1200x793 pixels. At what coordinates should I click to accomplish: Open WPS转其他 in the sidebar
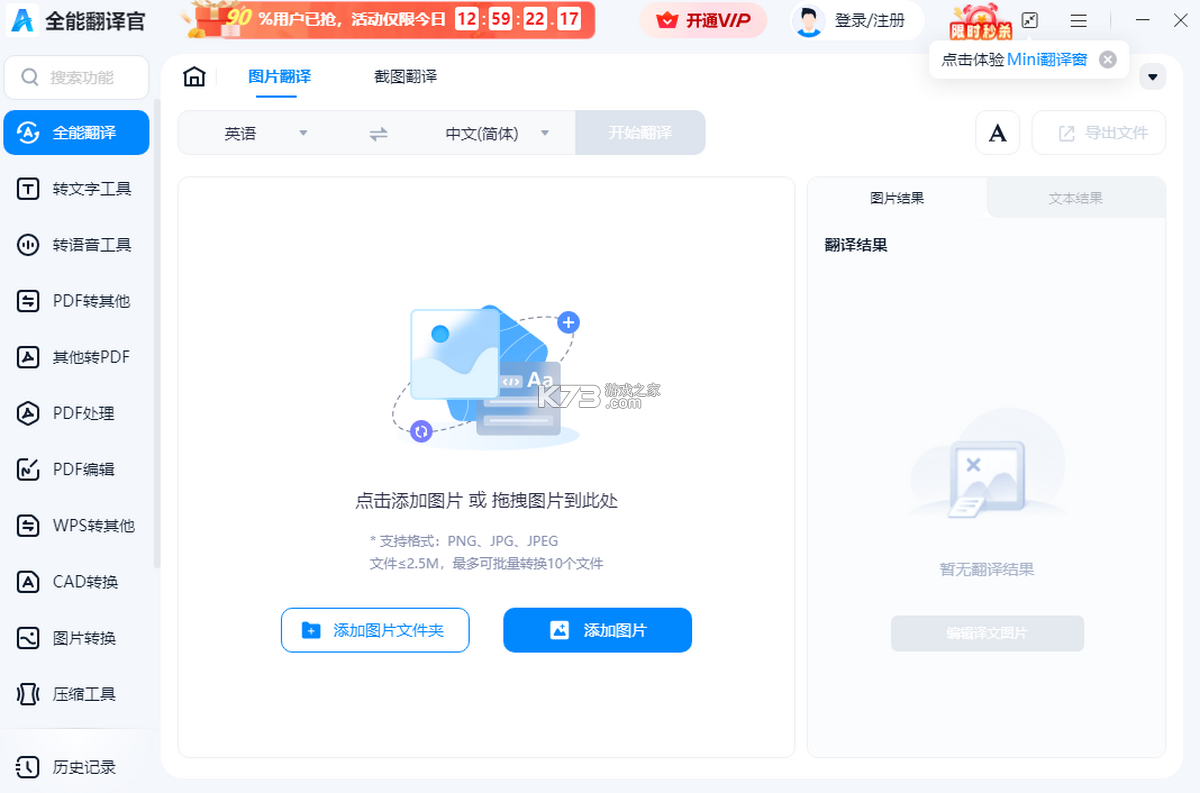point(76,525)
